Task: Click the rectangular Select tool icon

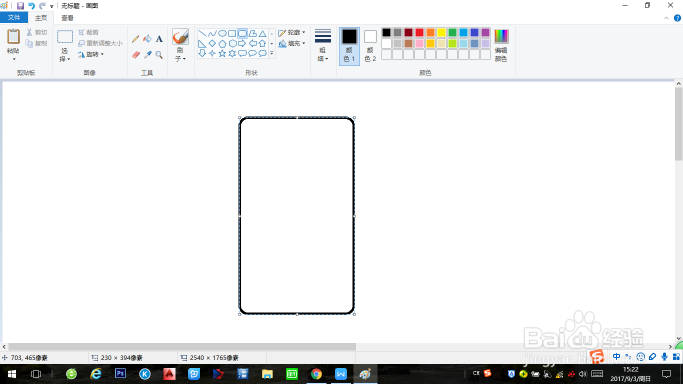Action: (x=65, y=37)
